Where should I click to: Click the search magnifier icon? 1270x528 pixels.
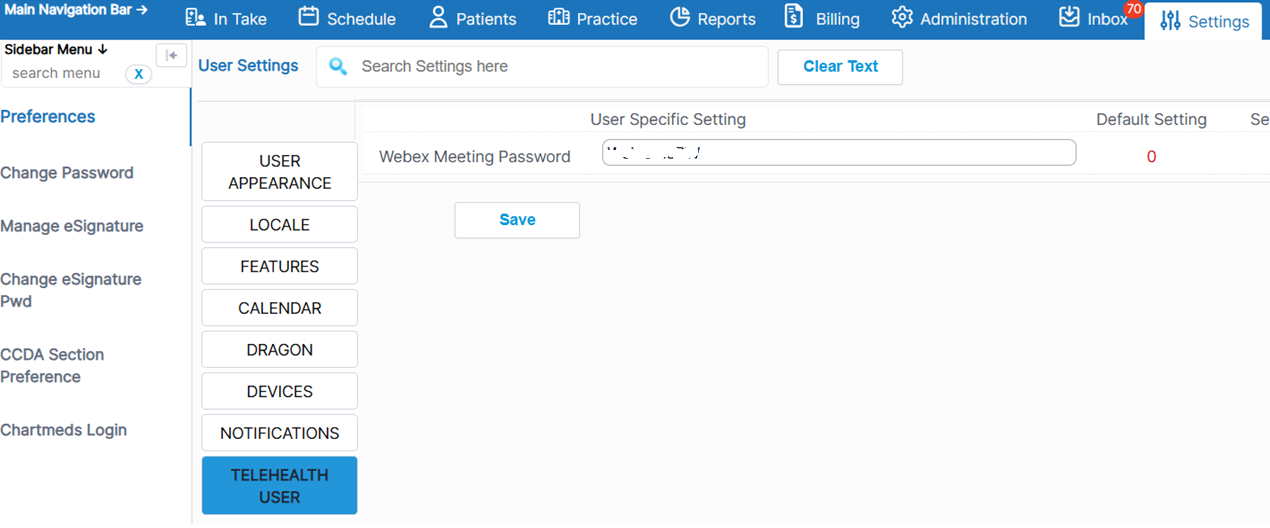338,66
